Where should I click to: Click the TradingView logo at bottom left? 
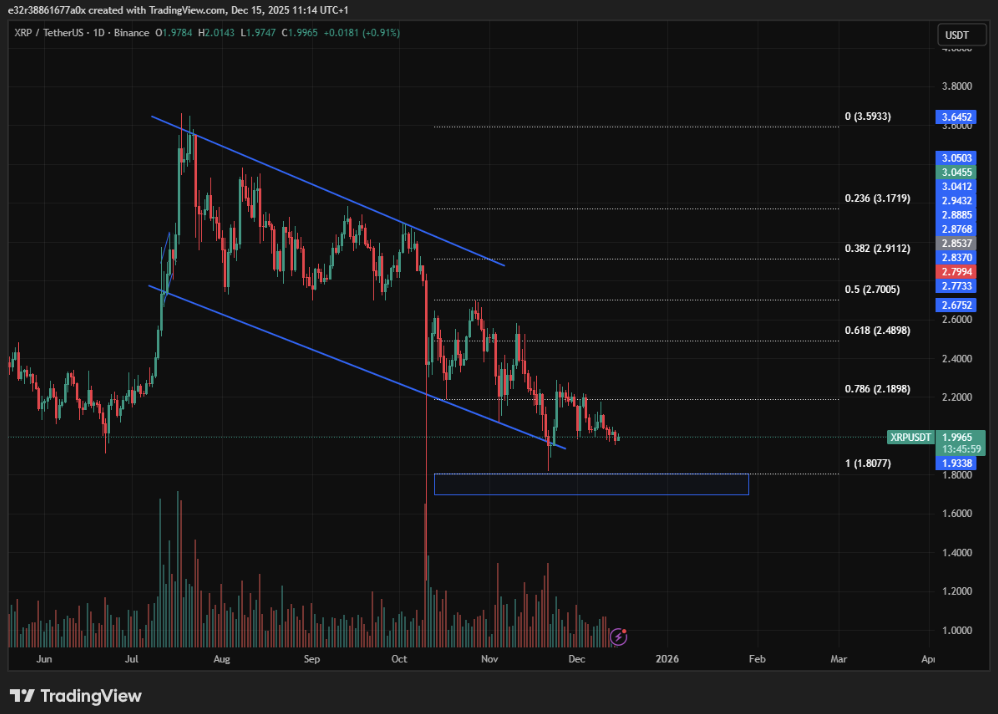(x=75, y=695)
